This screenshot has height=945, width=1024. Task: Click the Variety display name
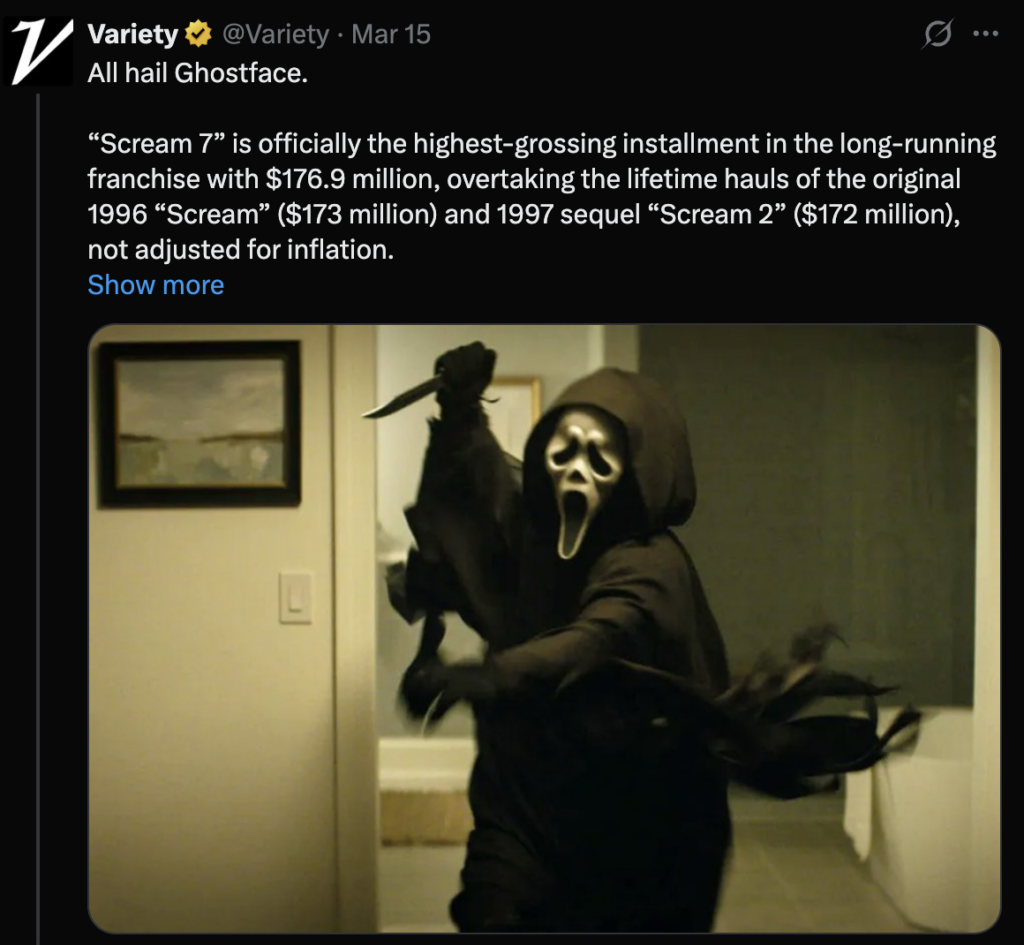tap(133, 34)
